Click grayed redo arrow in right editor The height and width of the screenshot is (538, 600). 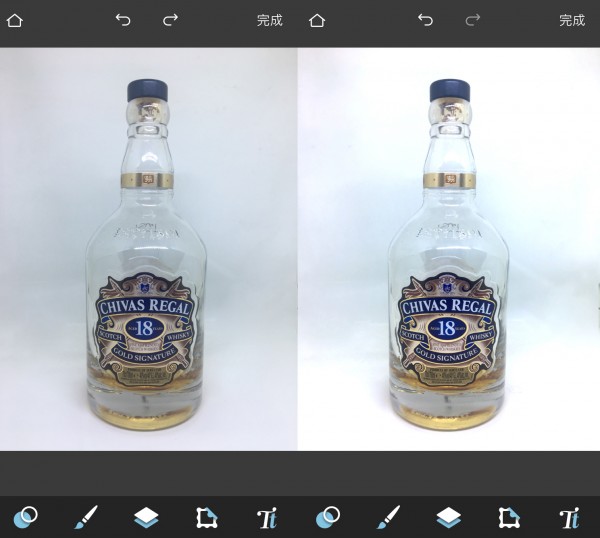(x=472, y=20)
